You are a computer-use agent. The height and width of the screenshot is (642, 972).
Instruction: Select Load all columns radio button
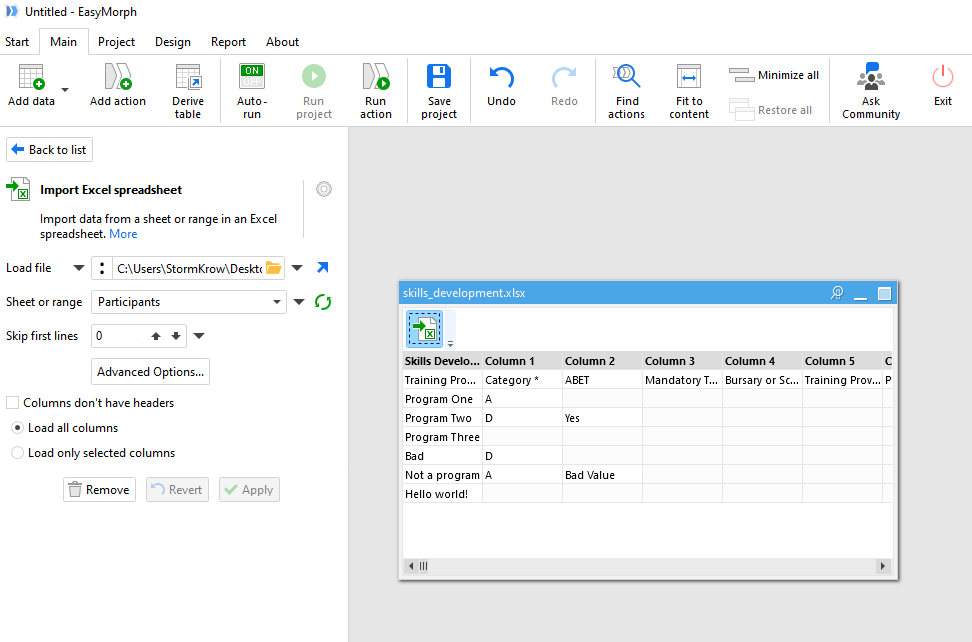click(x=18, y=428)
